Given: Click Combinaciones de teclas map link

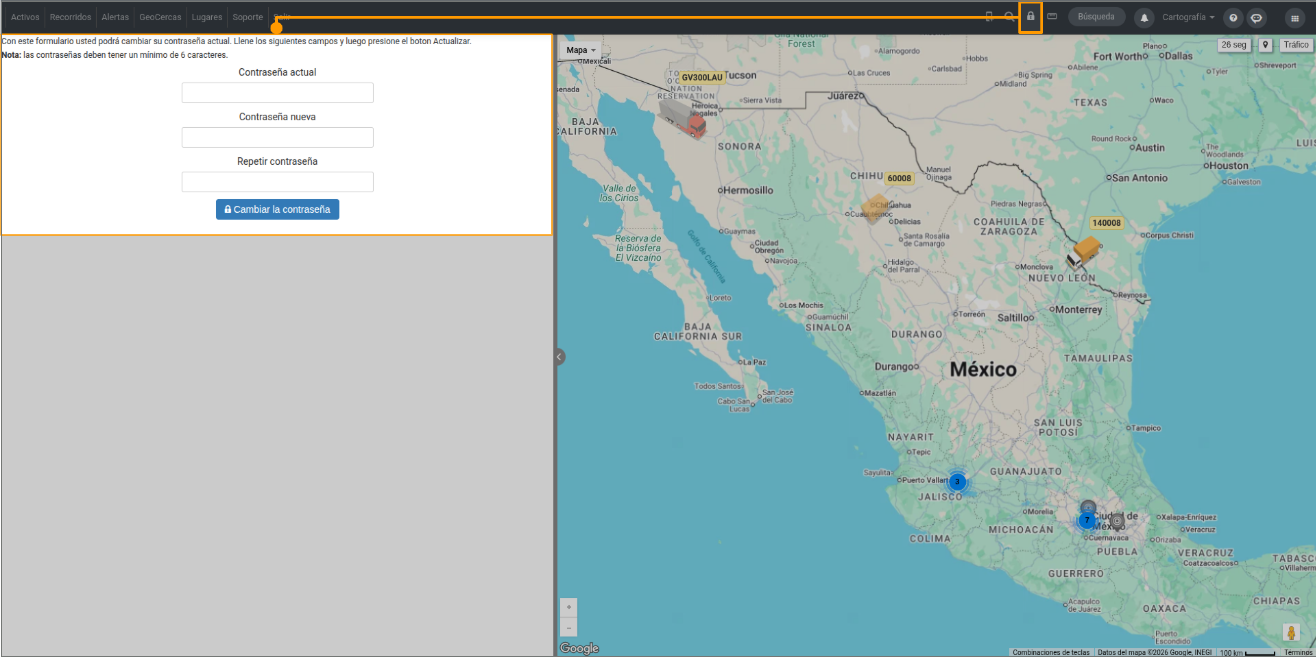Looking at the screenshot, I should 1051,652.
